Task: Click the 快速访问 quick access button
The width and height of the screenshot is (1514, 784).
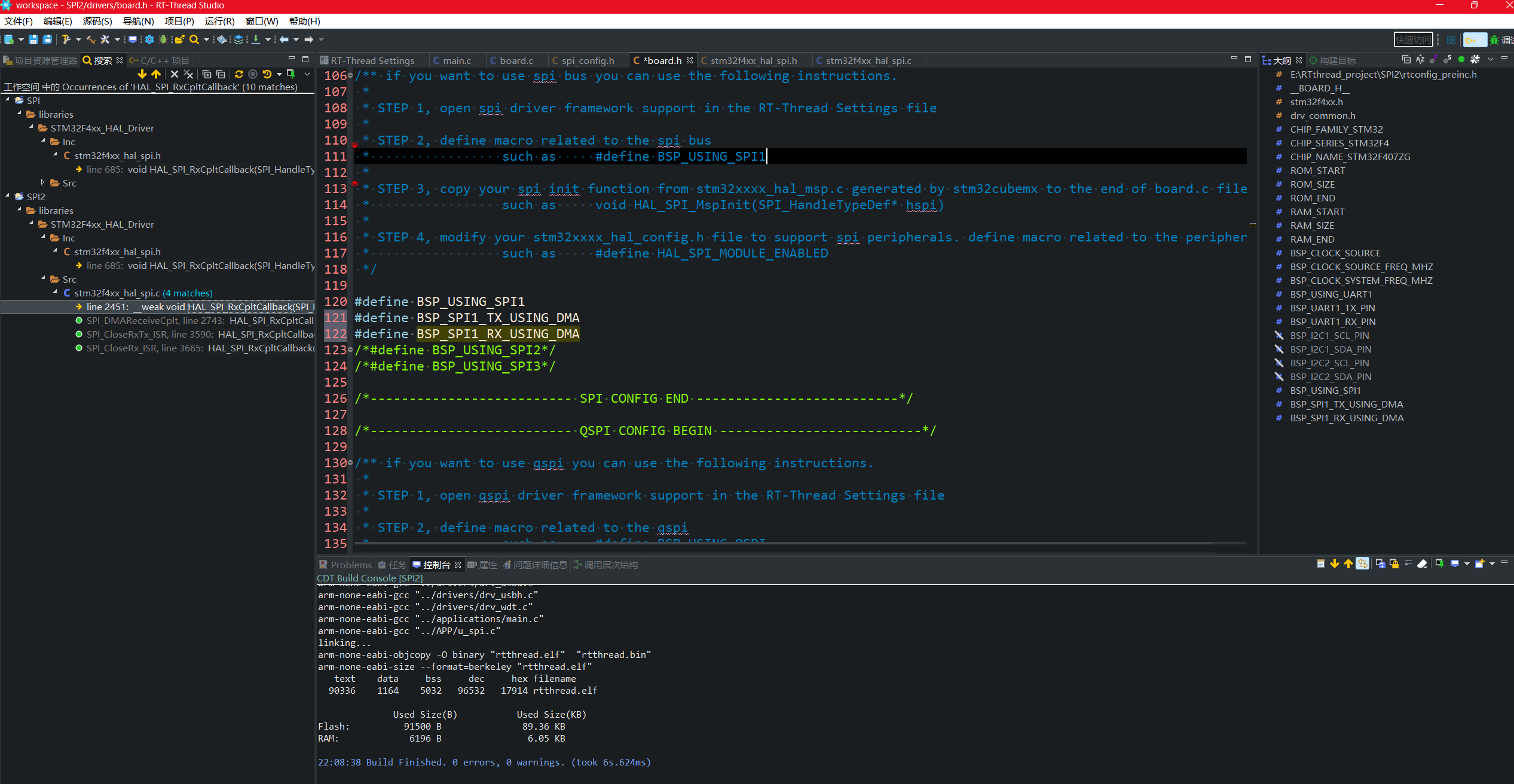Action: tap(1413, 39)
